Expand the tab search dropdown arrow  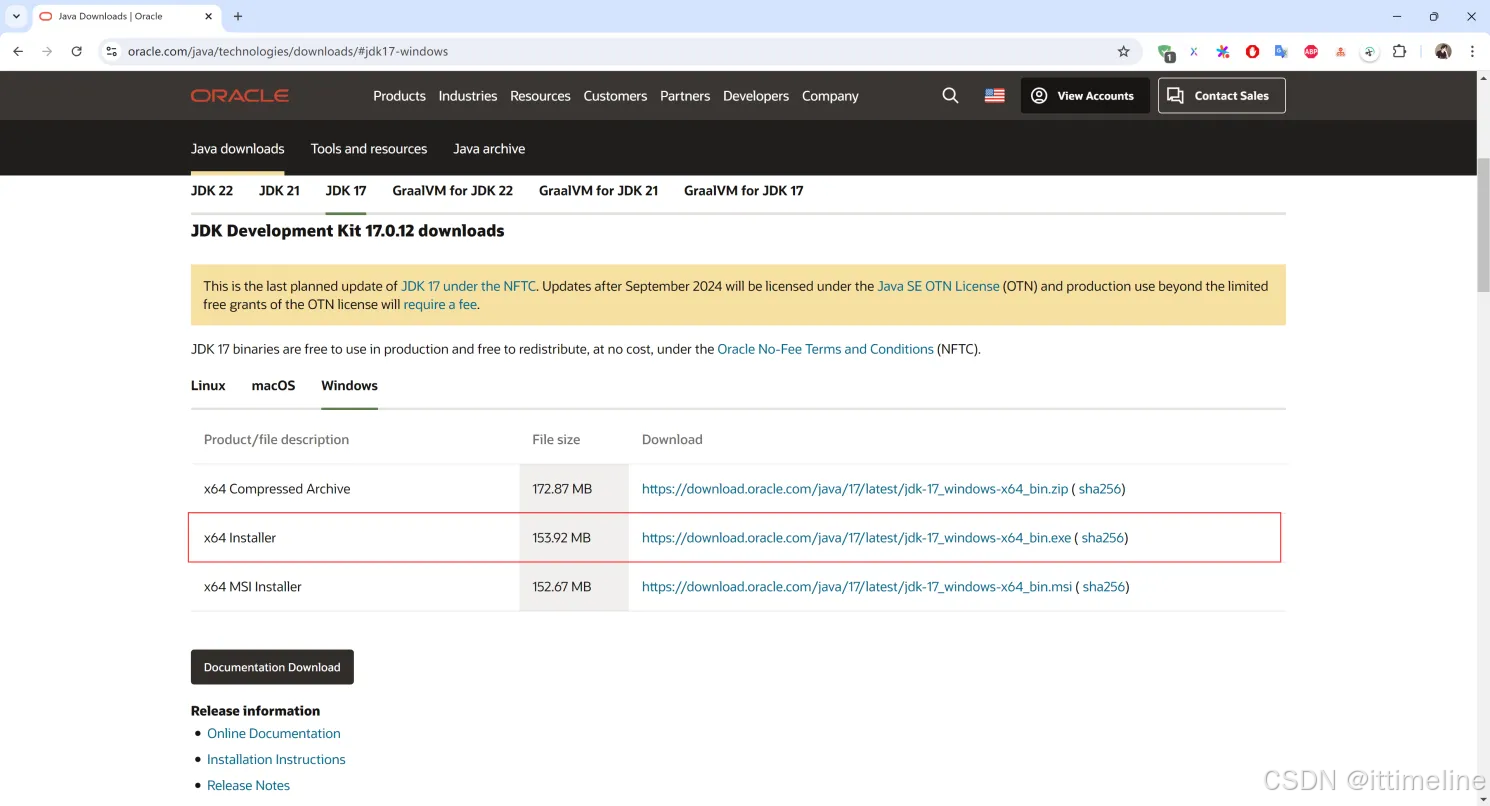tap(16, 16)
